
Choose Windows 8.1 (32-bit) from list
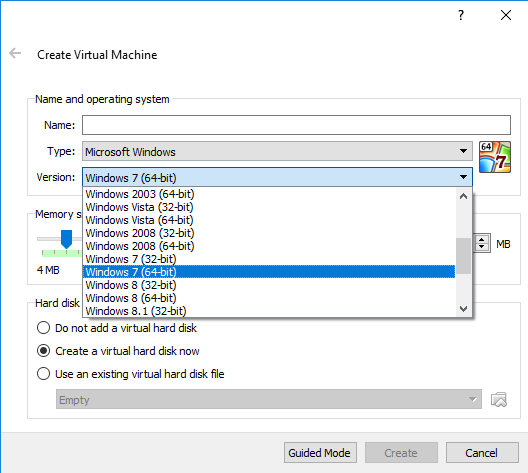click(269, 311)
